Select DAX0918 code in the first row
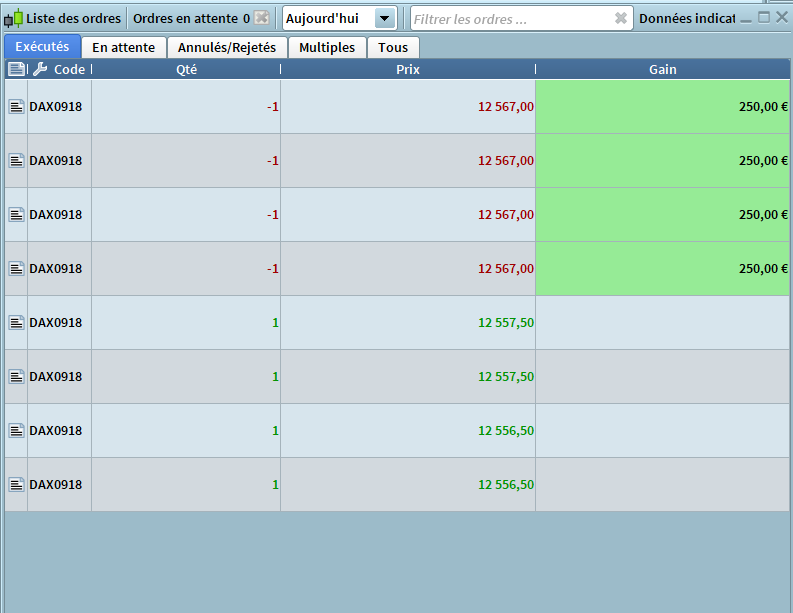The image size is (793, 613). 56,107
